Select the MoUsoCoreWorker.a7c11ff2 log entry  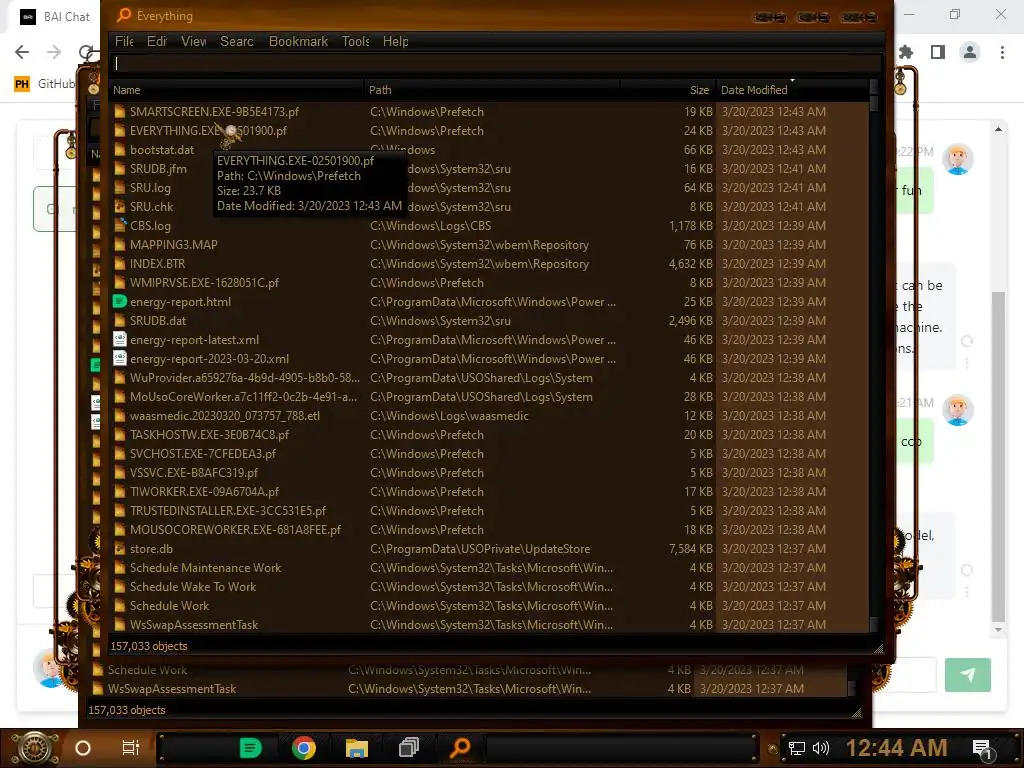point(490,396)
